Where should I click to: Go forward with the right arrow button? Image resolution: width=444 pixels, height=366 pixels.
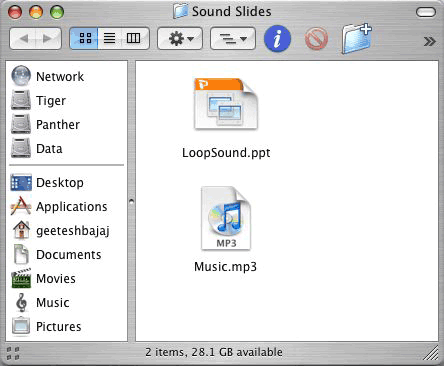pos(48,39)
